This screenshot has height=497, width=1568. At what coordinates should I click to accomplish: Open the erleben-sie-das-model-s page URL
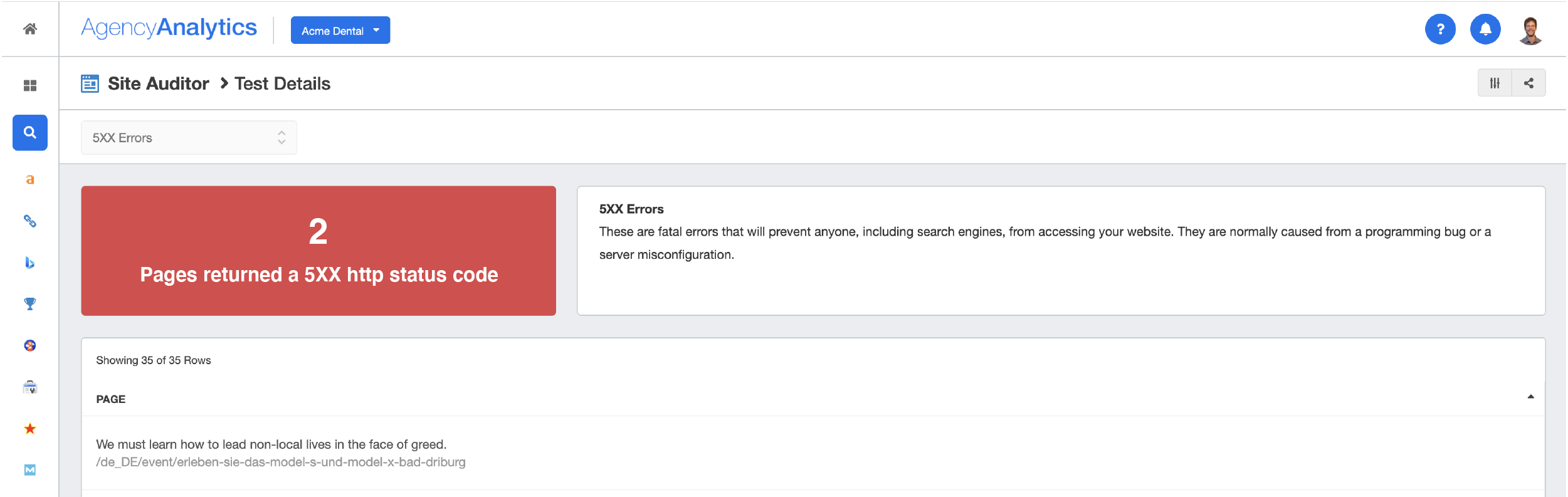tap(280, 463)
